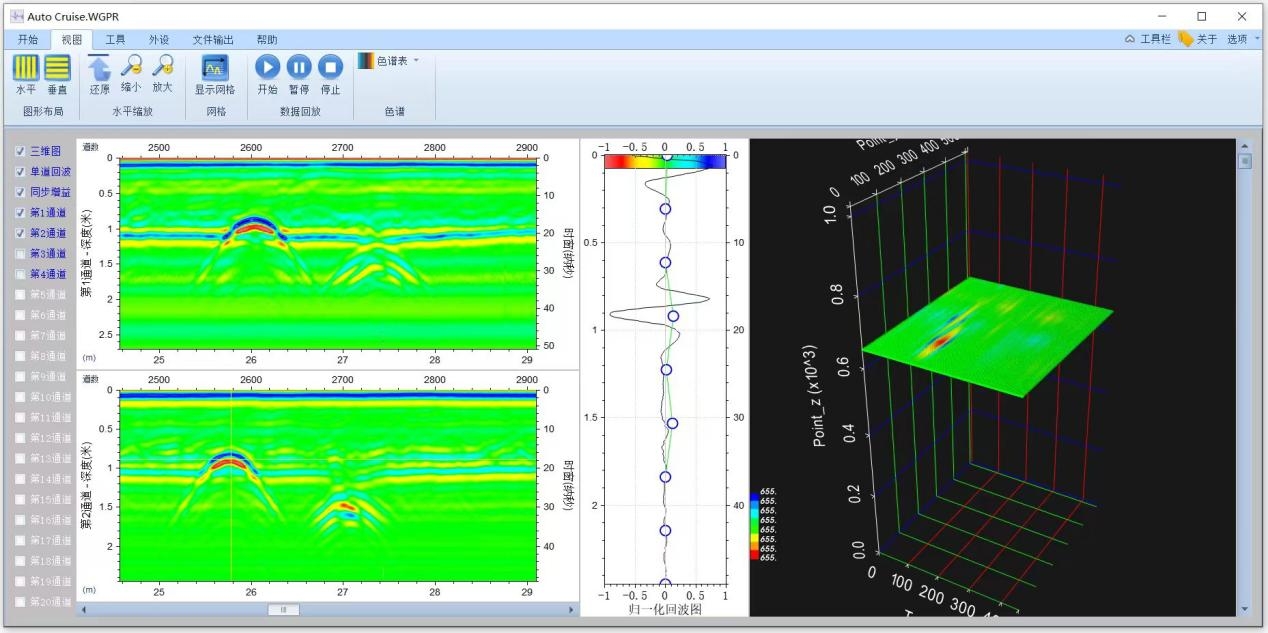Image resolution: width=1268 pixels, height=633 pixels.
Task: Click the 放大 zoom in magnifier
Action: pos(162,67)
